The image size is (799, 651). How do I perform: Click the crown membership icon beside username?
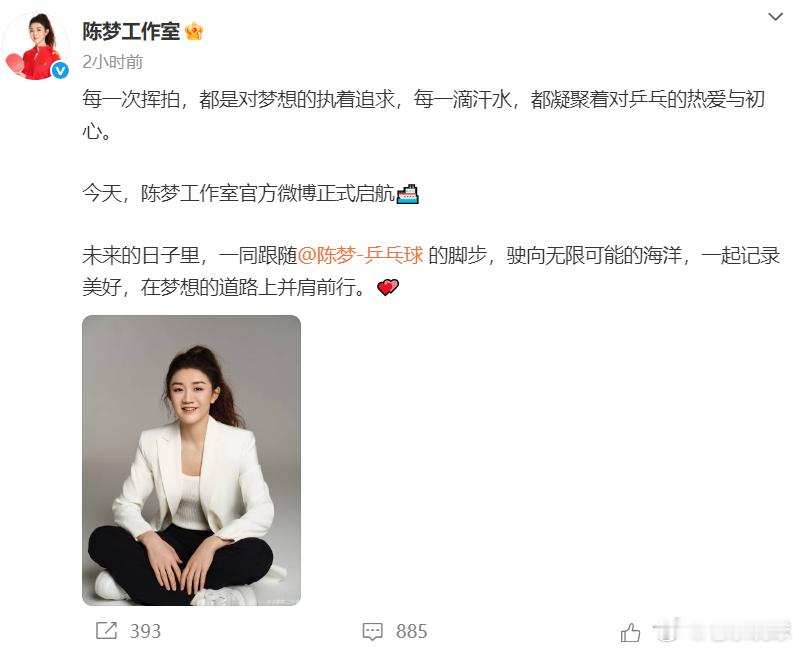(194, 32)
